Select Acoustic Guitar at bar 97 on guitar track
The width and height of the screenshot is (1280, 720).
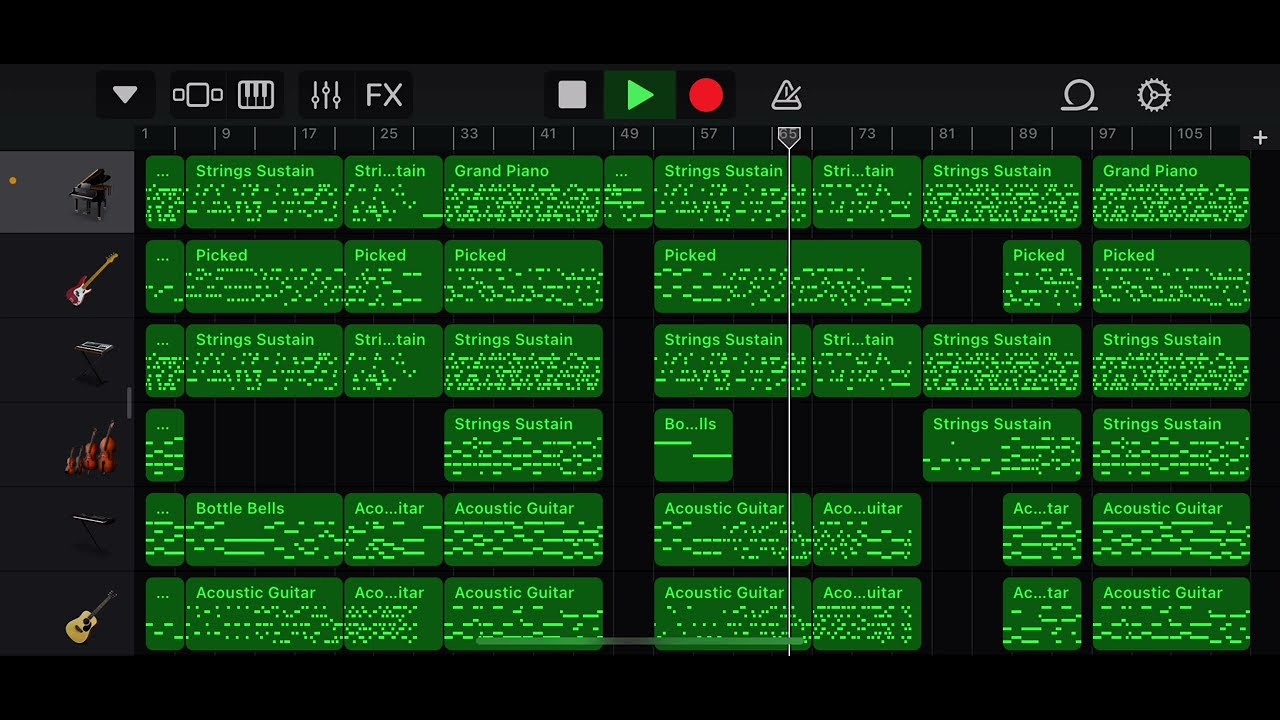pyautogui.click(x=1171, y=614)
